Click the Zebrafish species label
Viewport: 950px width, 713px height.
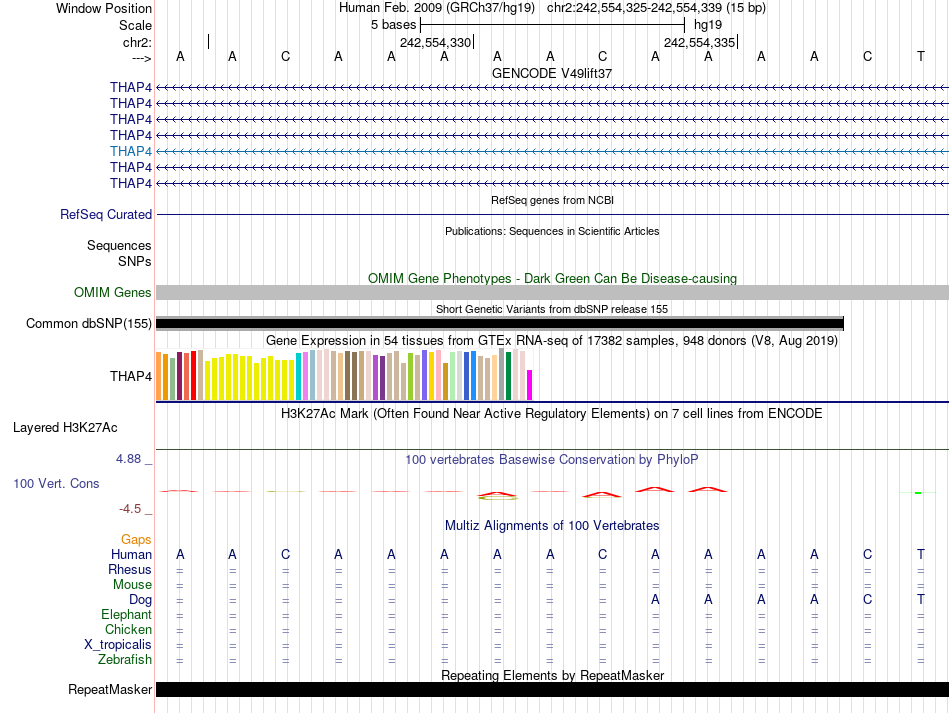coord(125,660)
